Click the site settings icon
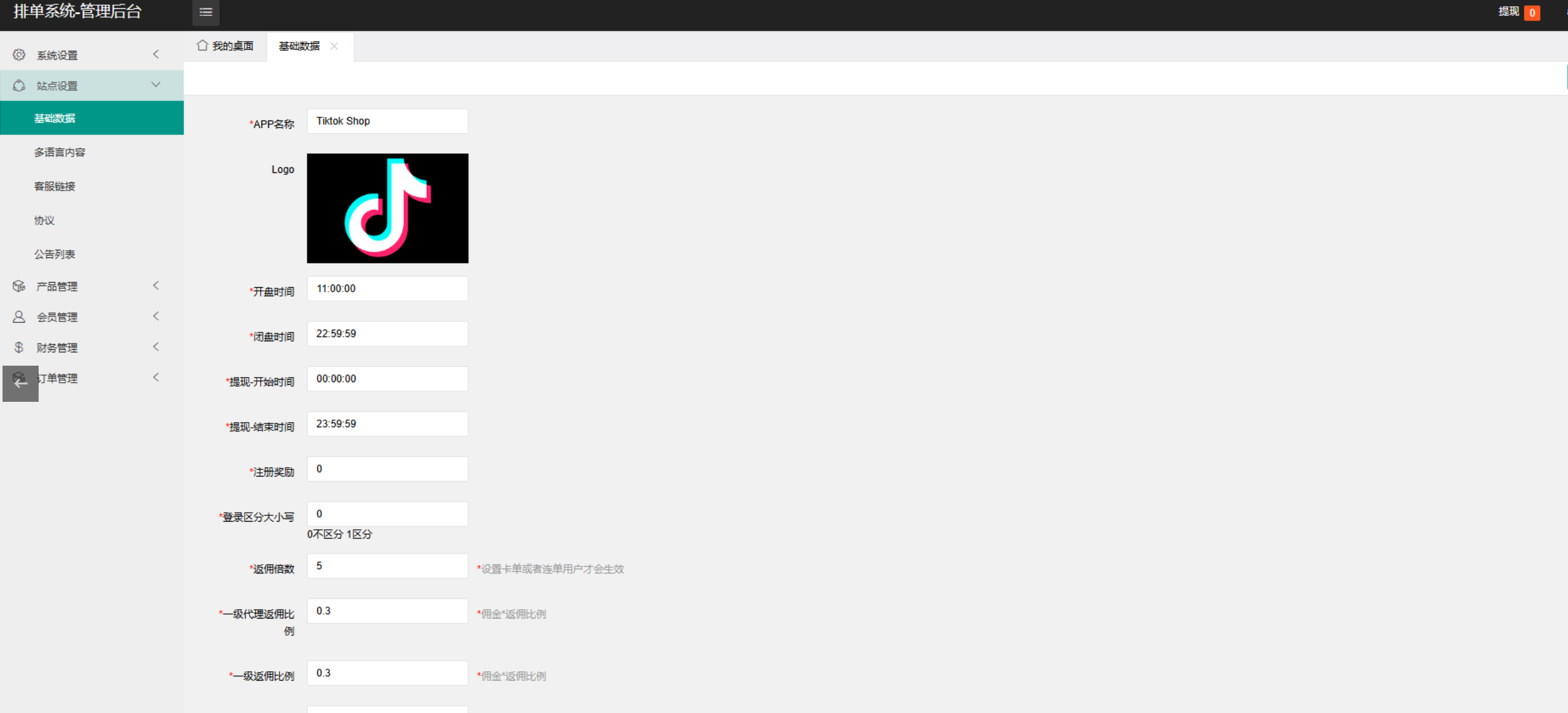Viewport: 1568px width, 713px height. point(19,86)
